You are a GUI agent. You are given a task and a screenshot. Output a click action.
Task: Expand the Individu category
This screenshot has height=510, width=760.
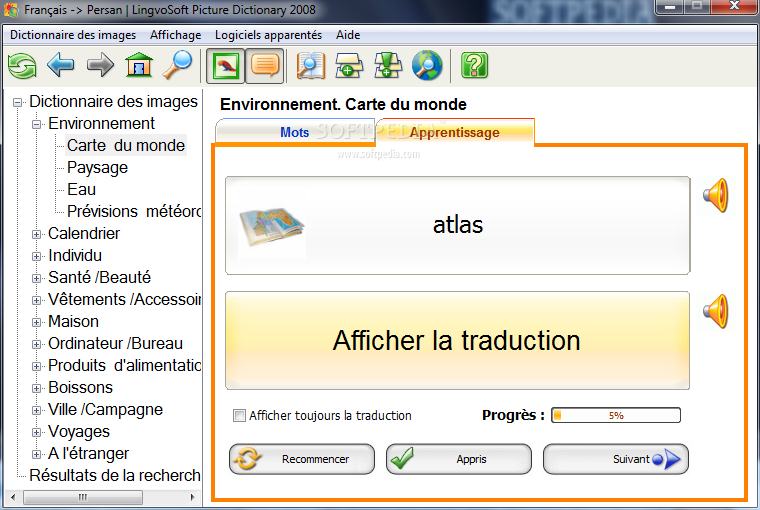37,256
